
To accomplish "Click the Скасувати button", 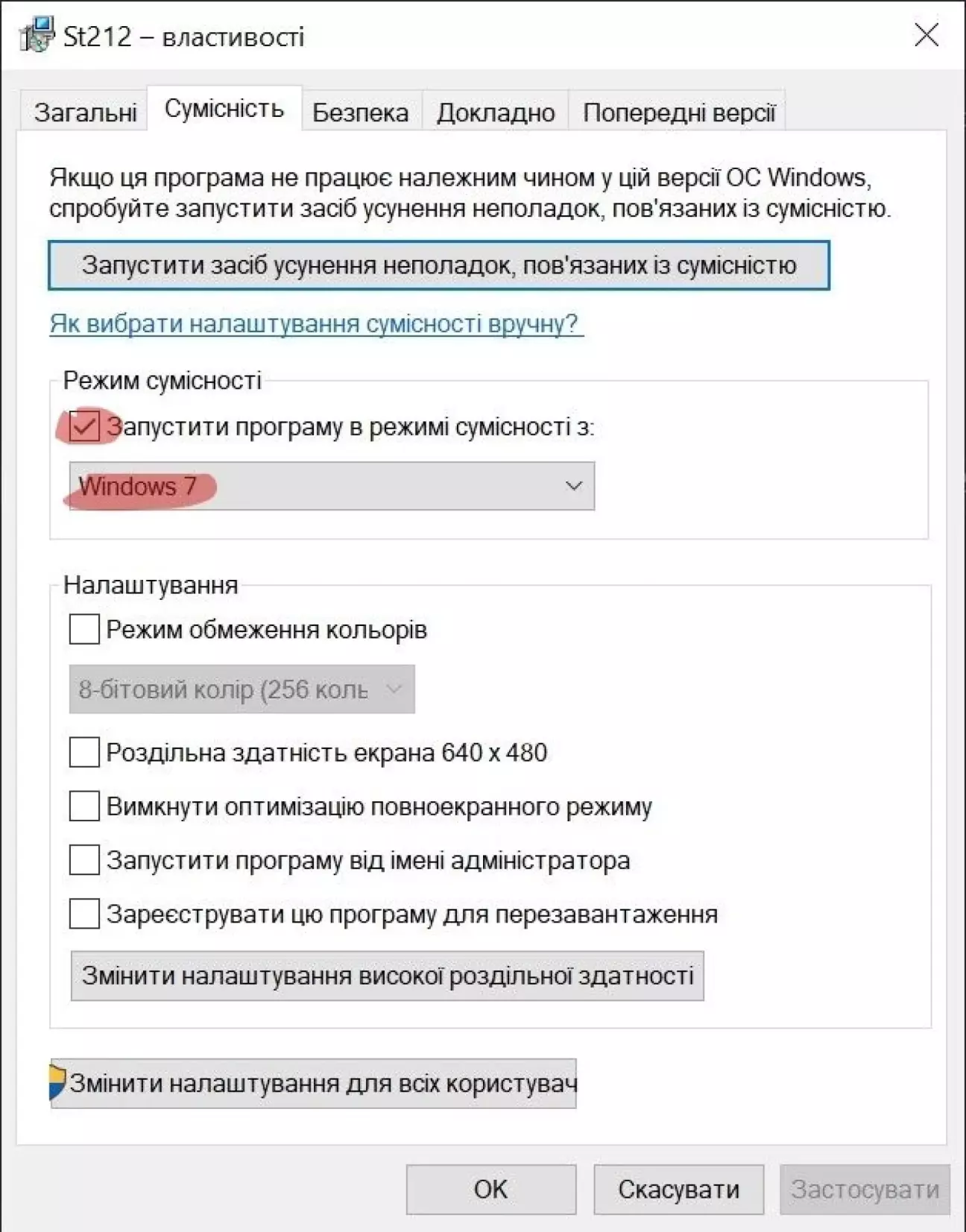I will pyautogui.click(x=679, y=1190).
